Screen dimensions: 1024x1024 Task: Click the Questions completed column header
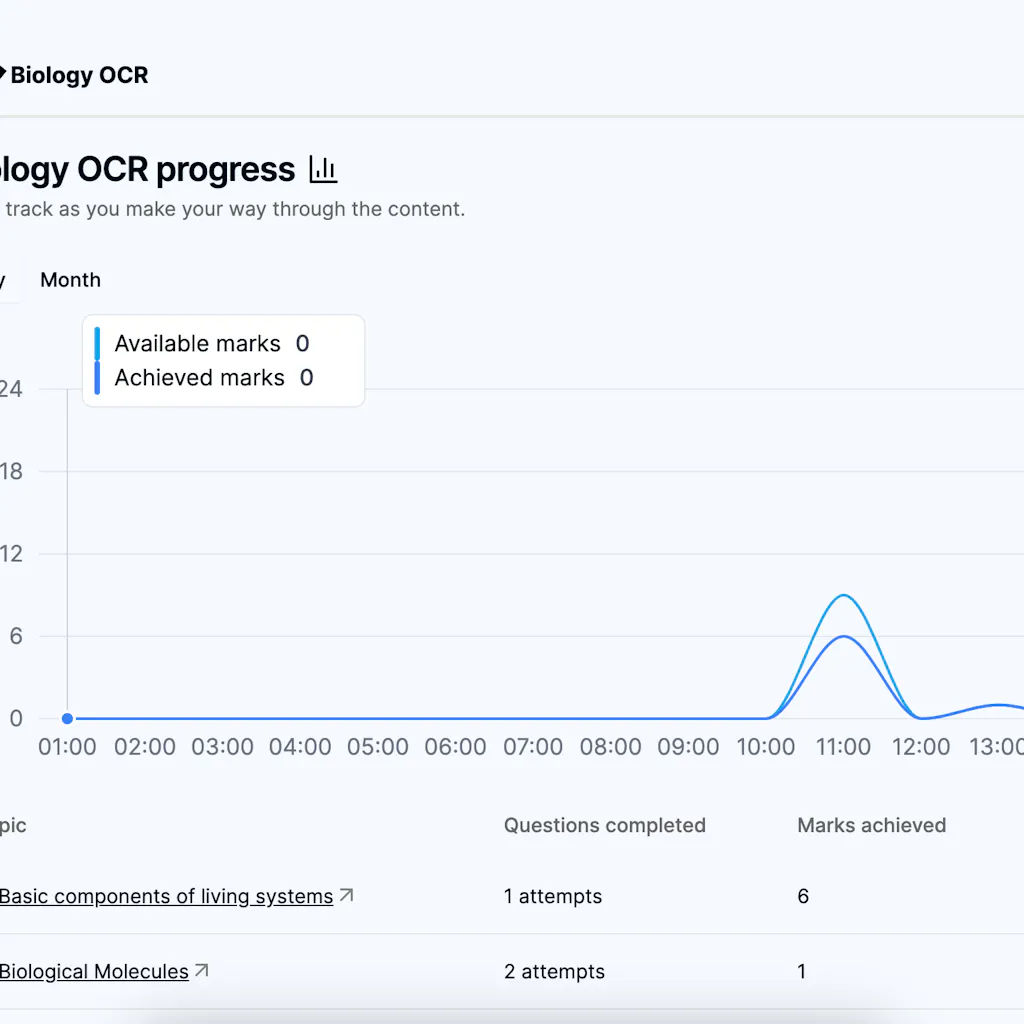[x=604, y=825]
